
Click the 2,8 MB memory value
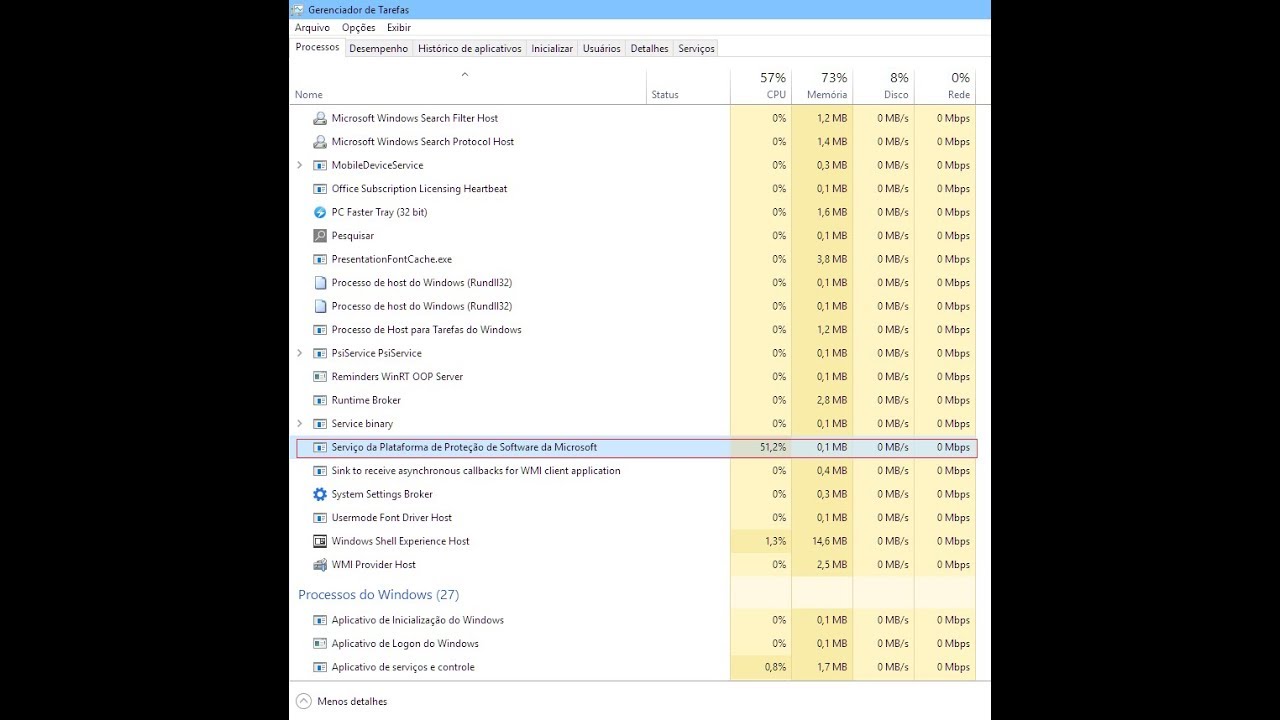(x=833, y=400)
